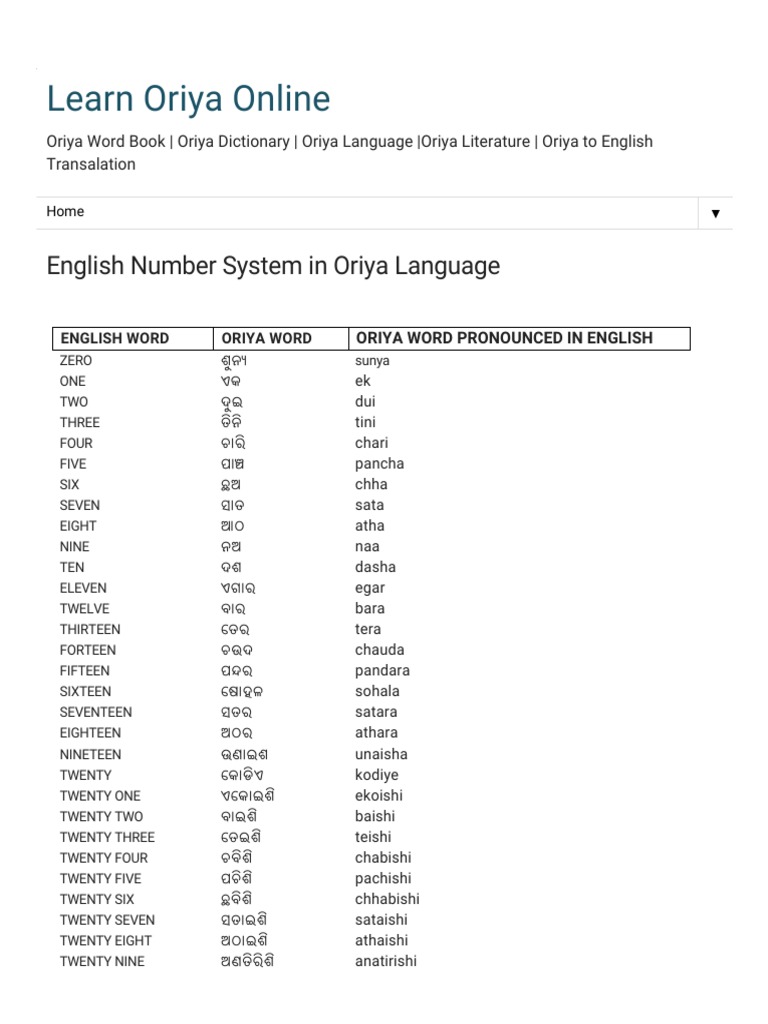This screenshot has width=768, height=1024.
Task: Select the SEVEN cell
Action: click(80, 505)
